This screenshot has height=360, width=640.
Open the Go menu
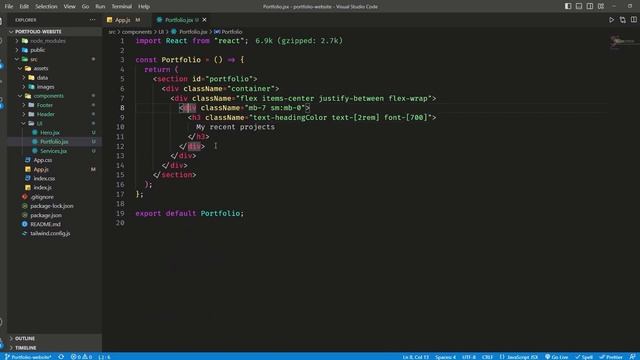pyautogui.click(x=85, y=6)
